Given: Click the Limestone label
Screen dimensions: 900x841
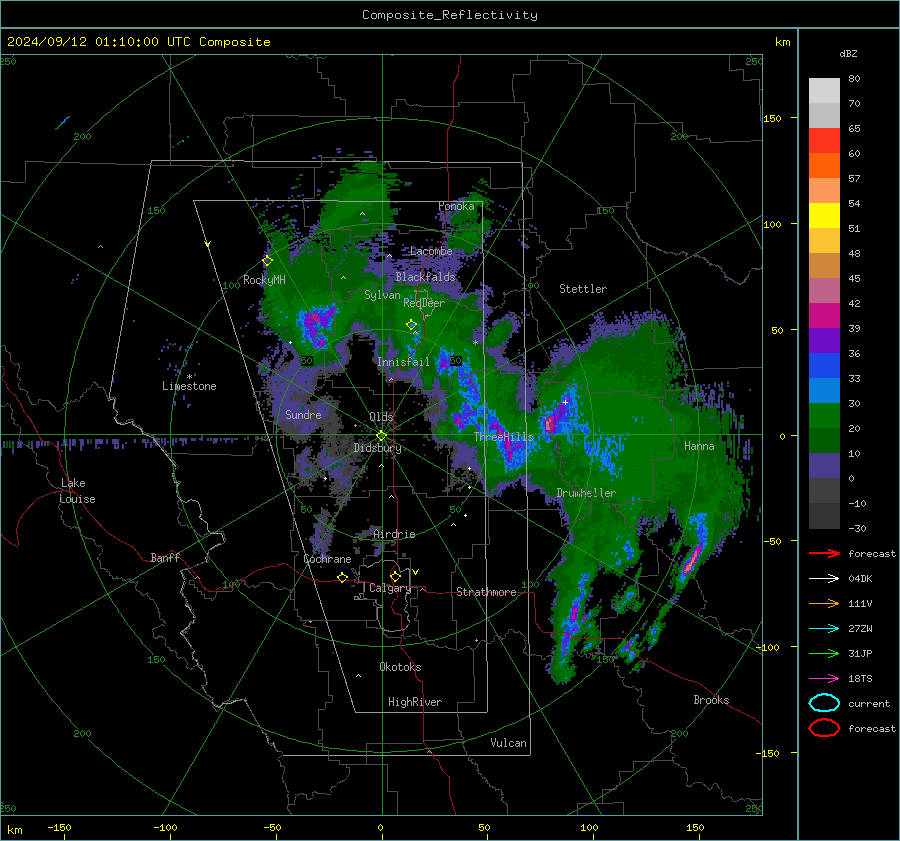Looking at the screenshot, I should (x=189, y=386).
